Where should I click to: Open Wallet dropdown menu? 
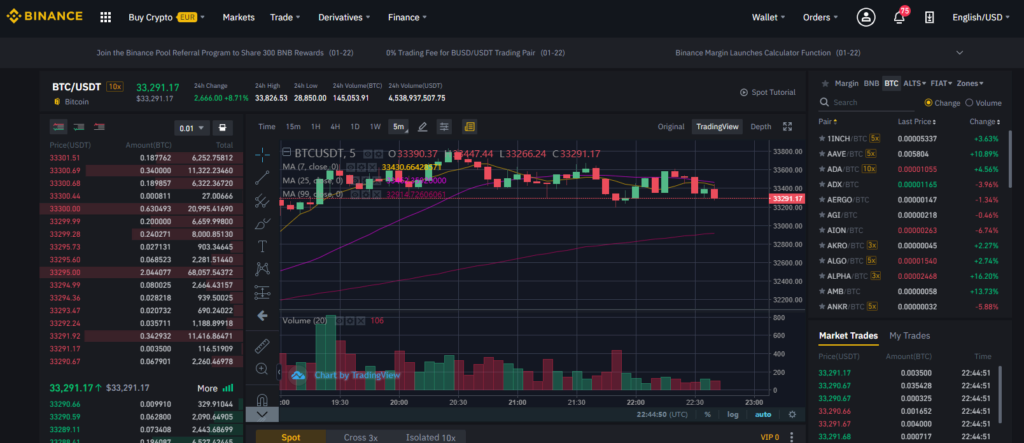[769, 17]
